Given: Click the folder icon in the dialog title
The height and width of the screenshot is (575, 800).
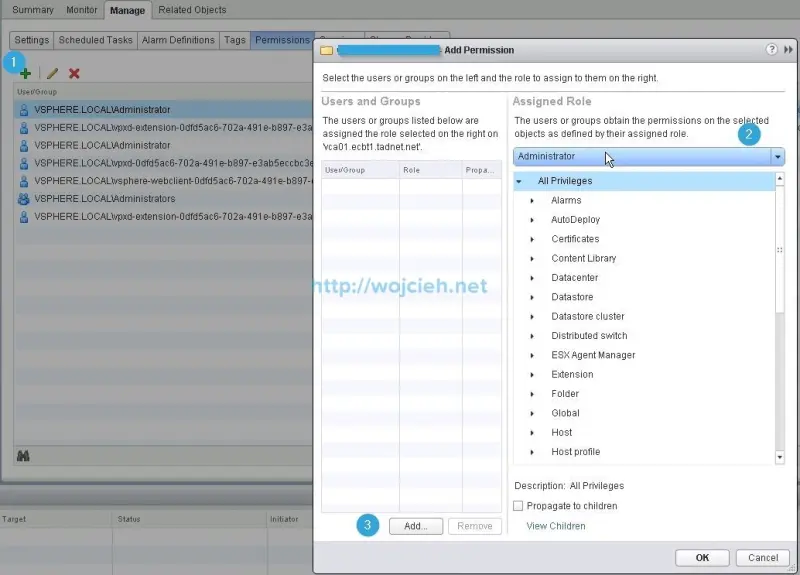Looking at the screenshot, I should [x=327, y=50].
